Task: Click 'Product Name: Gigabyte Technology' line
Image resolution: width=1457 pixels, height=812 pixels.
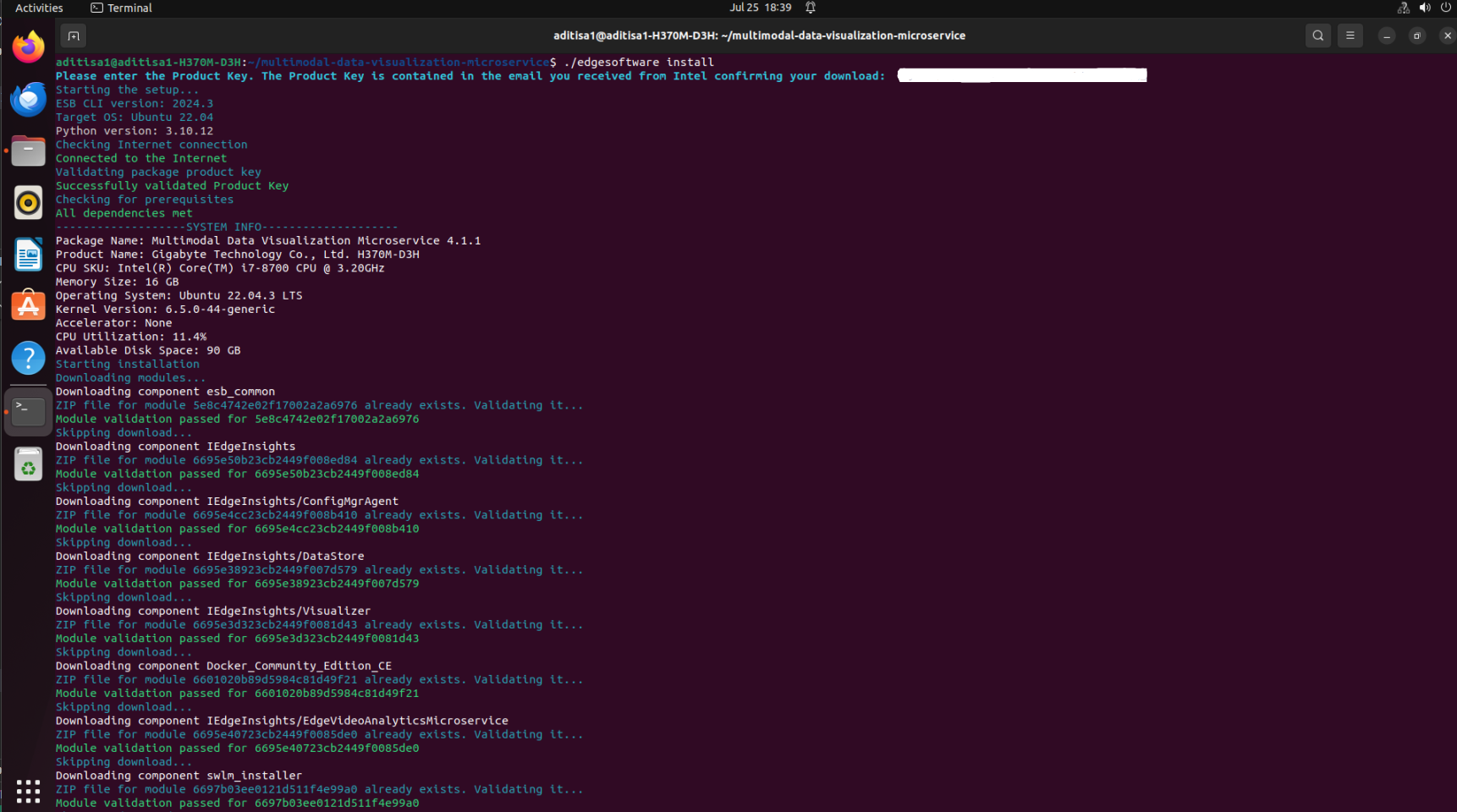Action: click(x=238, y=254)
